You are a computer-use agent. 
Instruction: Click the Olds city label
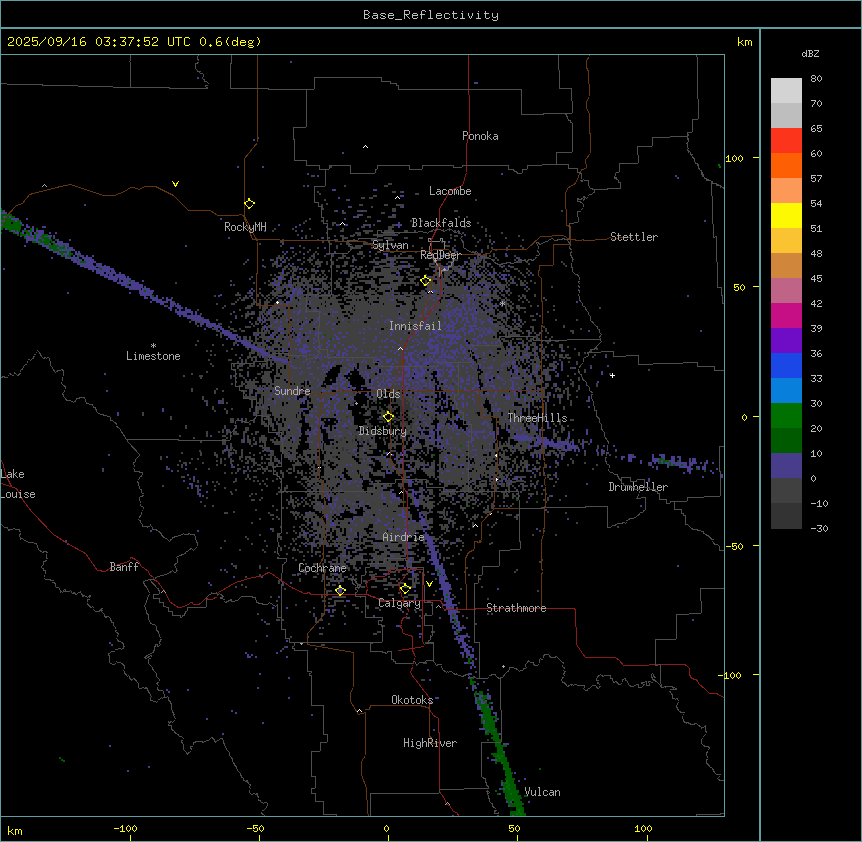coord(388,394)
